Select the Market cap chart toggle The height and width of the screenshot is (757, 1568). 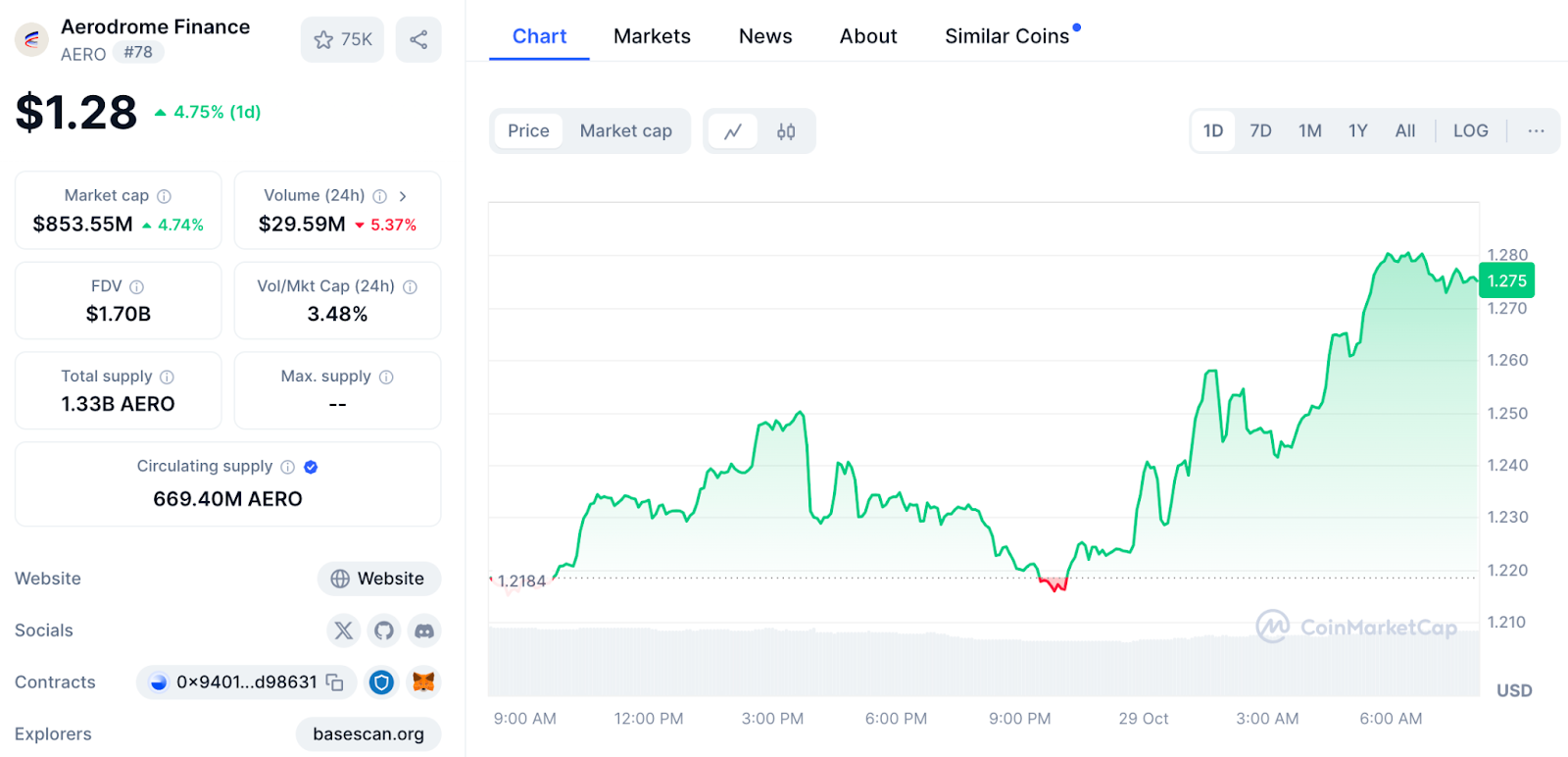pyautogui.click(x=626, y=131)
